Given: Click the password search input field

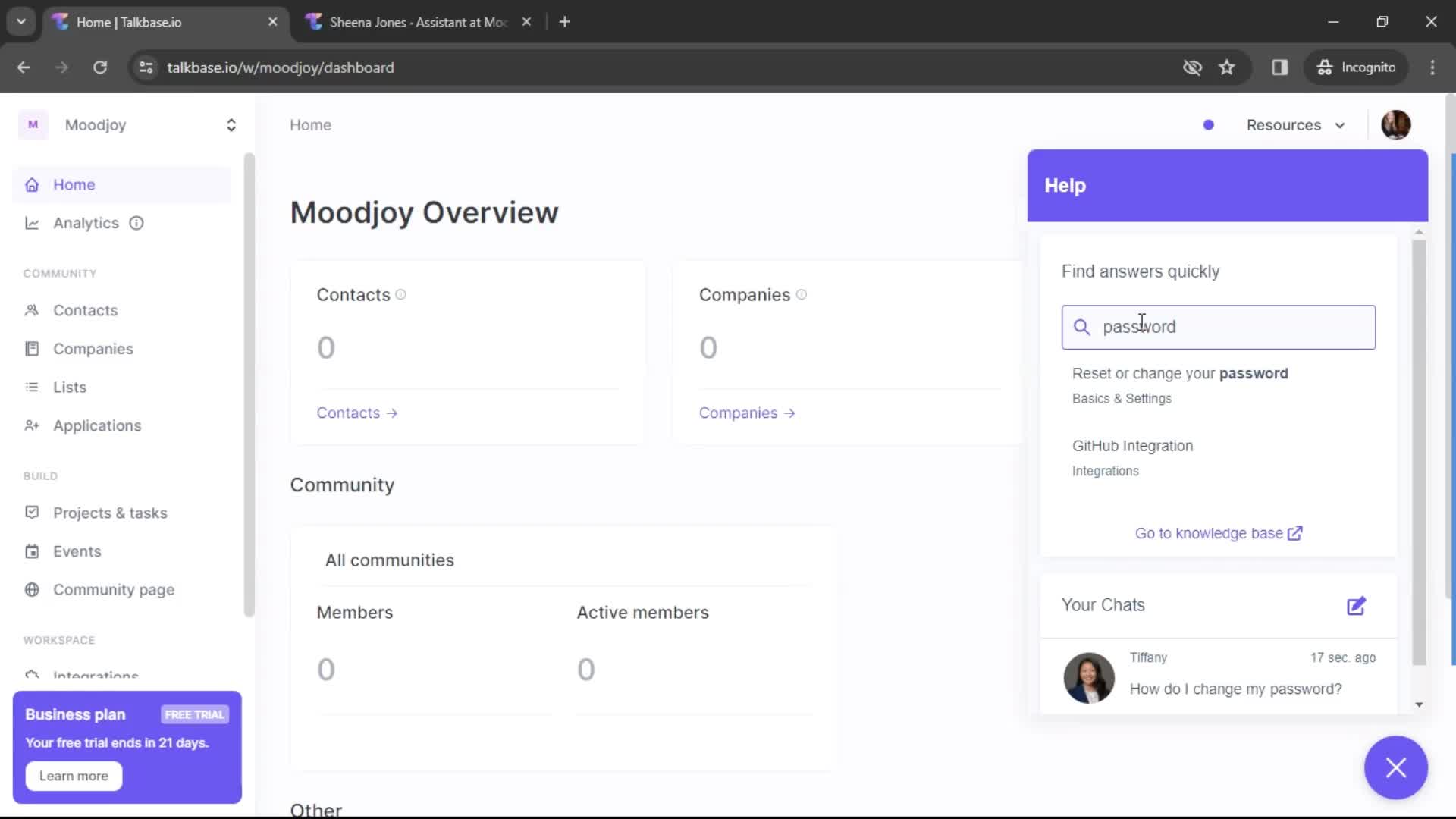Looking at the screenshot, I should click(1218, 327).
